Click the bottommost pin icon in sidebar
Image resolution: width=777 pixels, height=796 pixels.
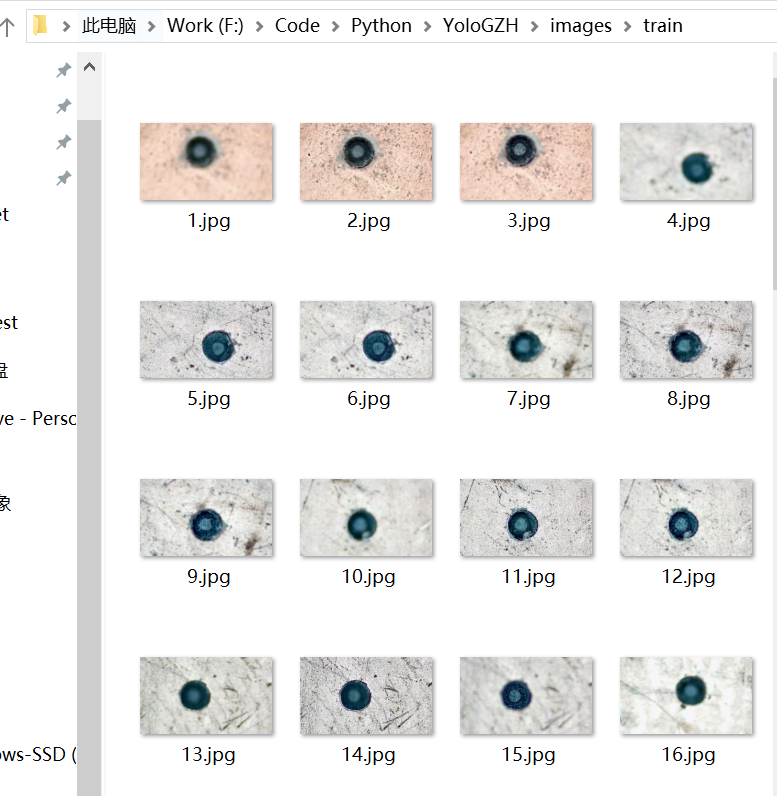tap(63, 178)
